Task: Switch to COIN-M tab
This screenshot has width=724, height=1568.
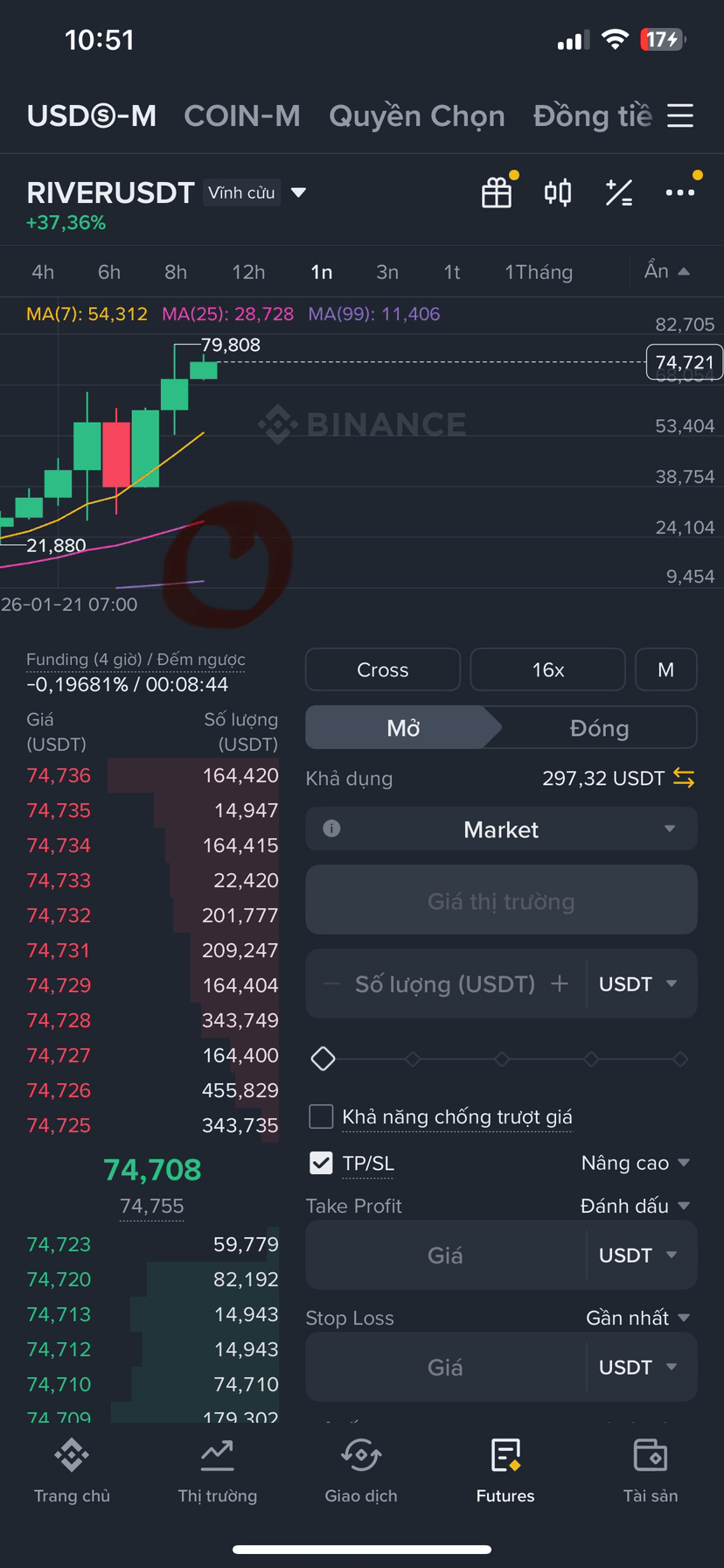Action: pos(242,115)
